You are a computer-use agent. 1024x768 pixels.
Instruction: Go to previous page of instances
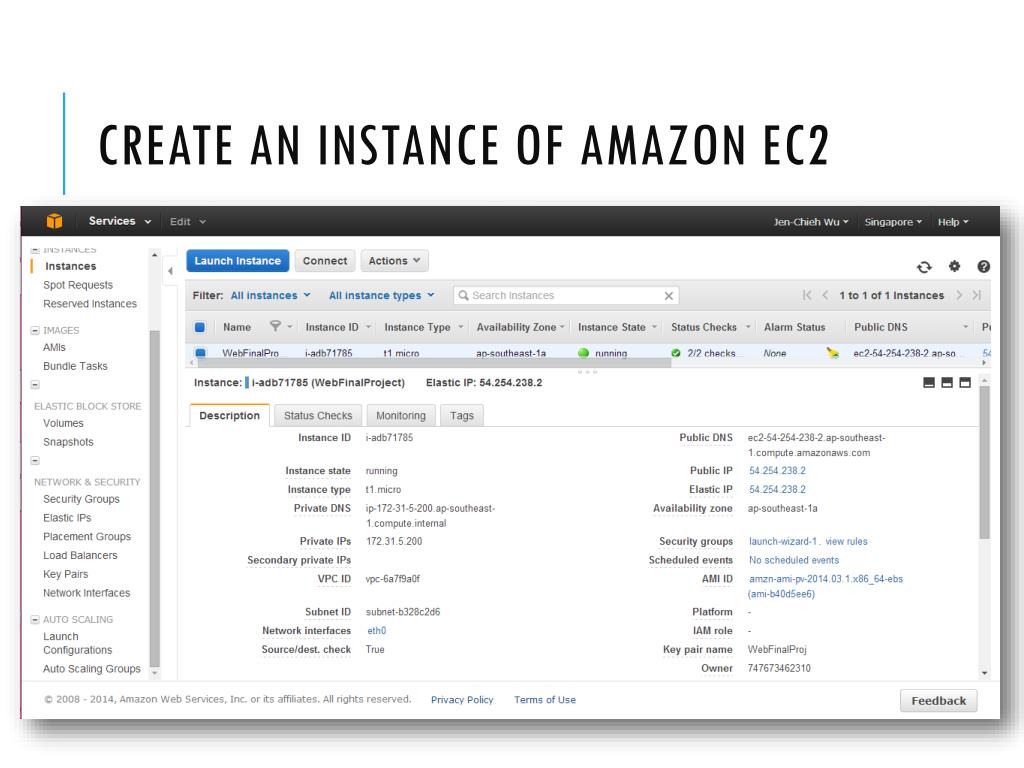click(x=825, y=295)
